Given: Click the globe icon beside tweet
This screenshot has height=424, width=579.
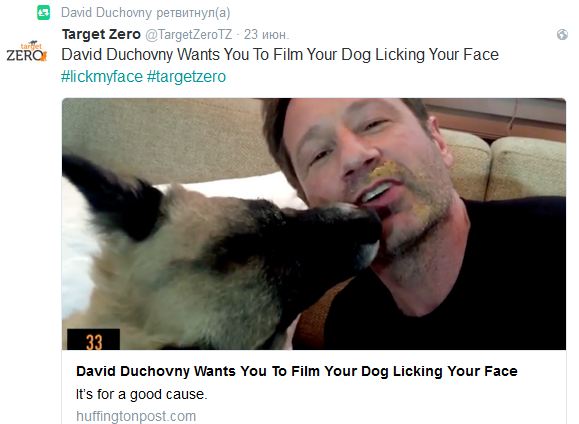Looking at the screenshot, I should tap(562, 35).
